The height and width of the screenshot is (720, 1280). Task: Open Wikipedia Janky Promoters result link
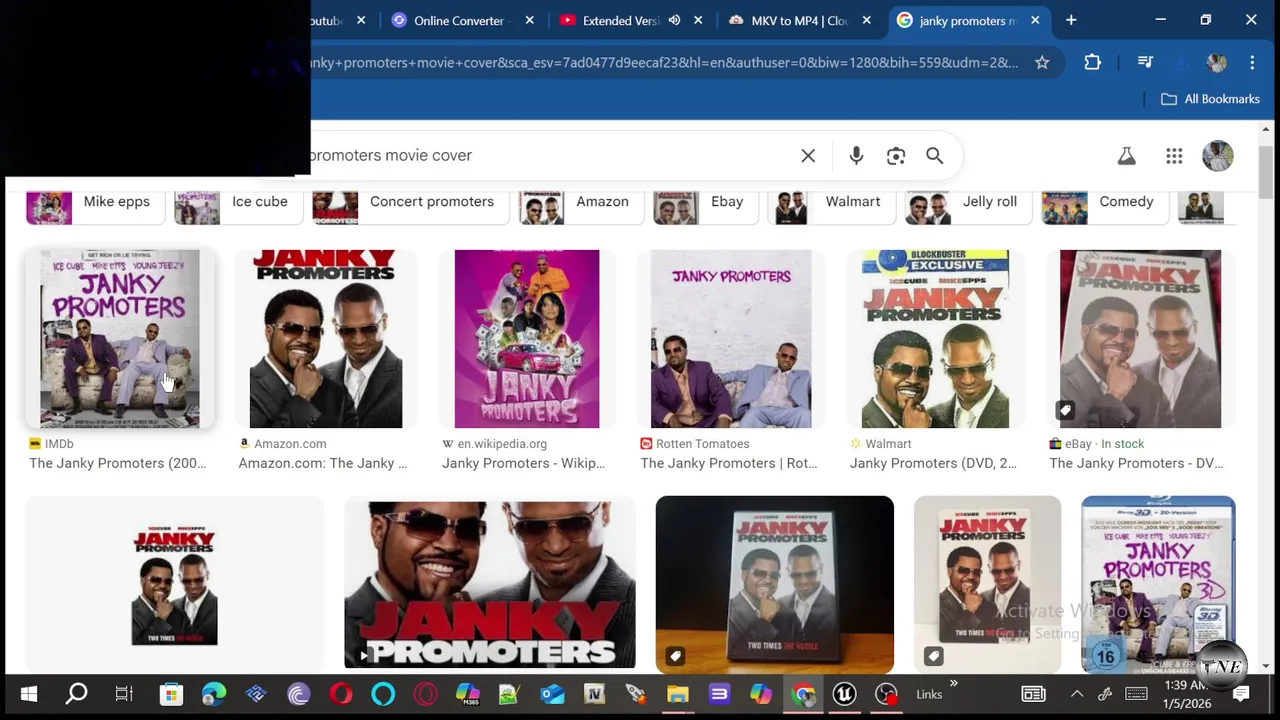point(523,463)
